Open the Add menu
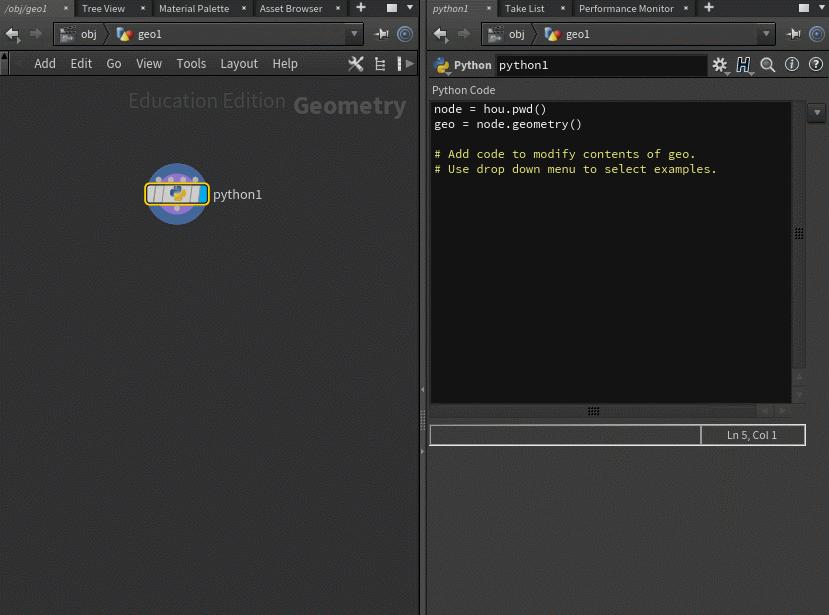Image resolution: width=829 pixels, height=615 pixels. [x=45, y=63]
